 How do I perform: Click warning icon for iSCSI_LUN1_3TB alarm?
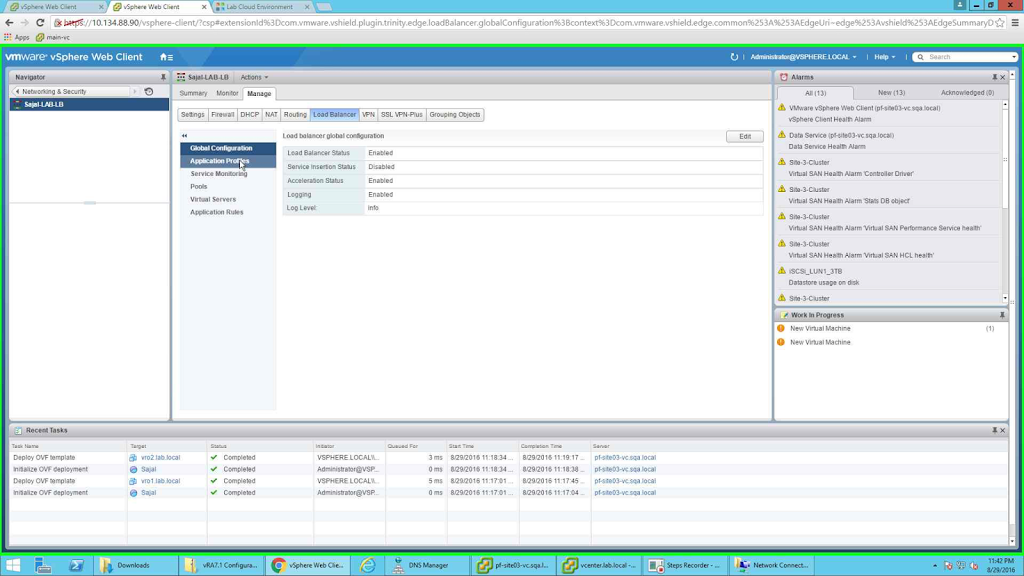point(782,270)
